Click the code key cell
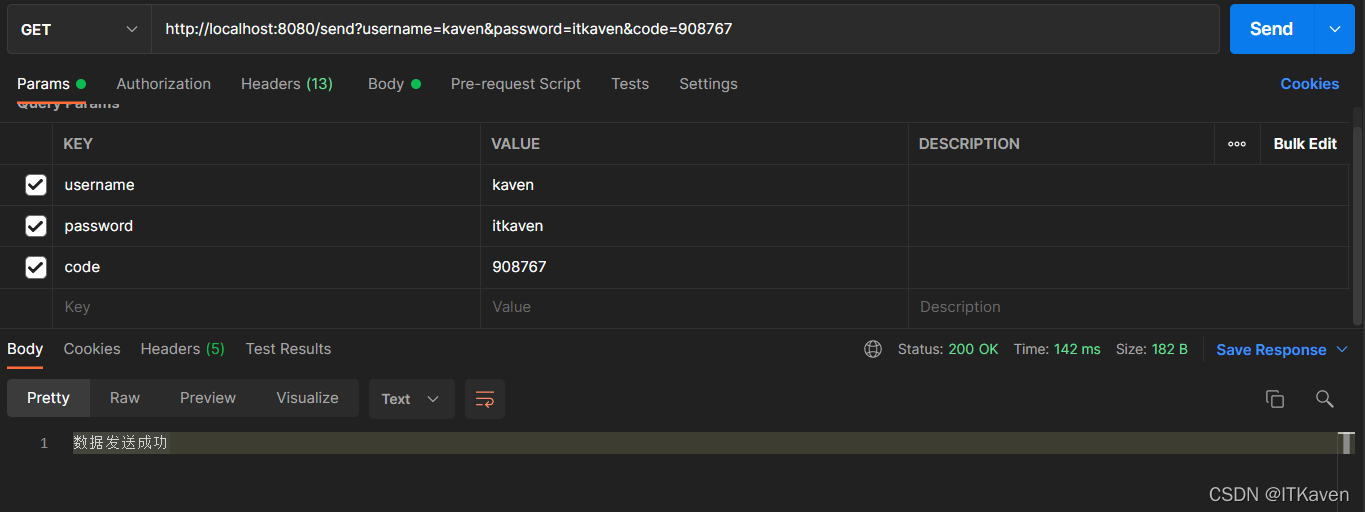1365x512 pixels. (x=266, y=267)
